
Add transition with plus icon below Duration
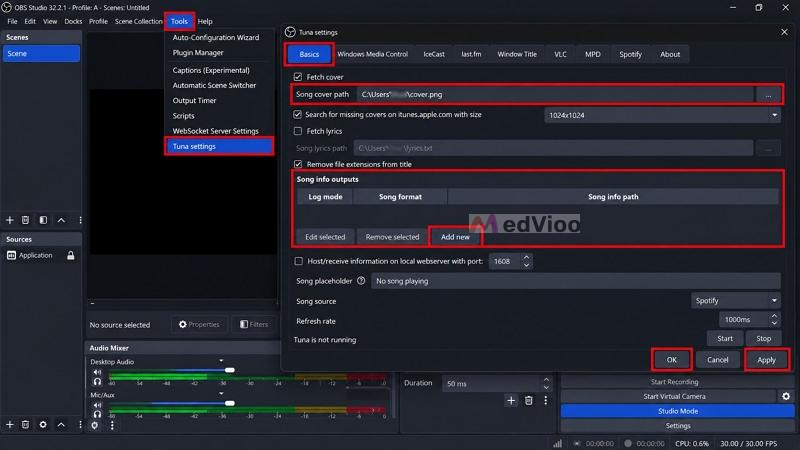coord(511,401)
